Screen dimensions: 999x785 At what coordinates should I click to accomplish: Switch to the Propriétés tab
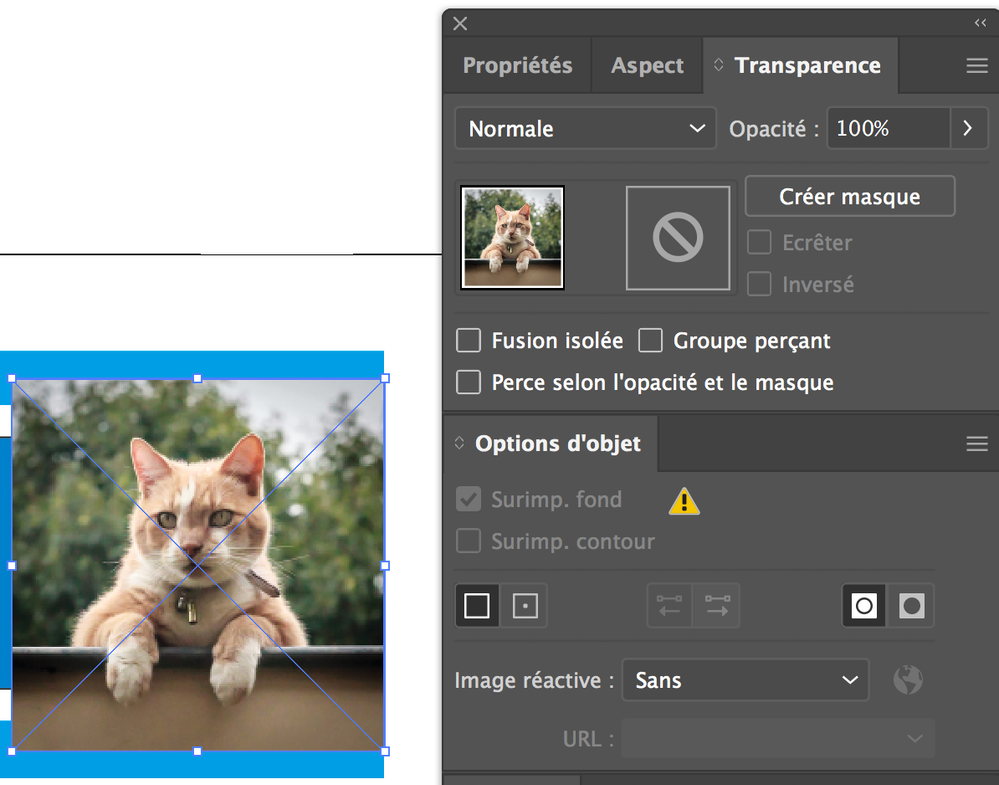(x=517, y=65)
